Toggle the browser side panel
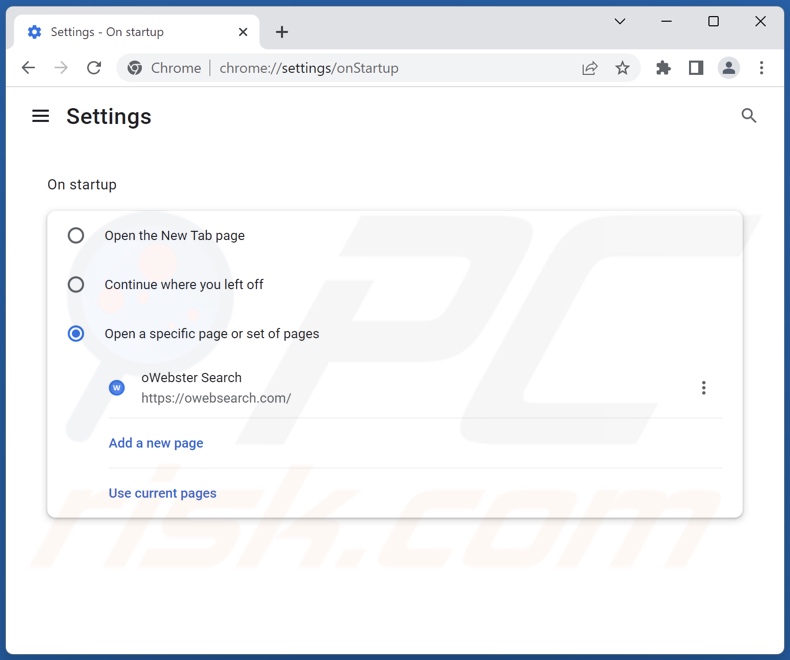 point(696,68)
